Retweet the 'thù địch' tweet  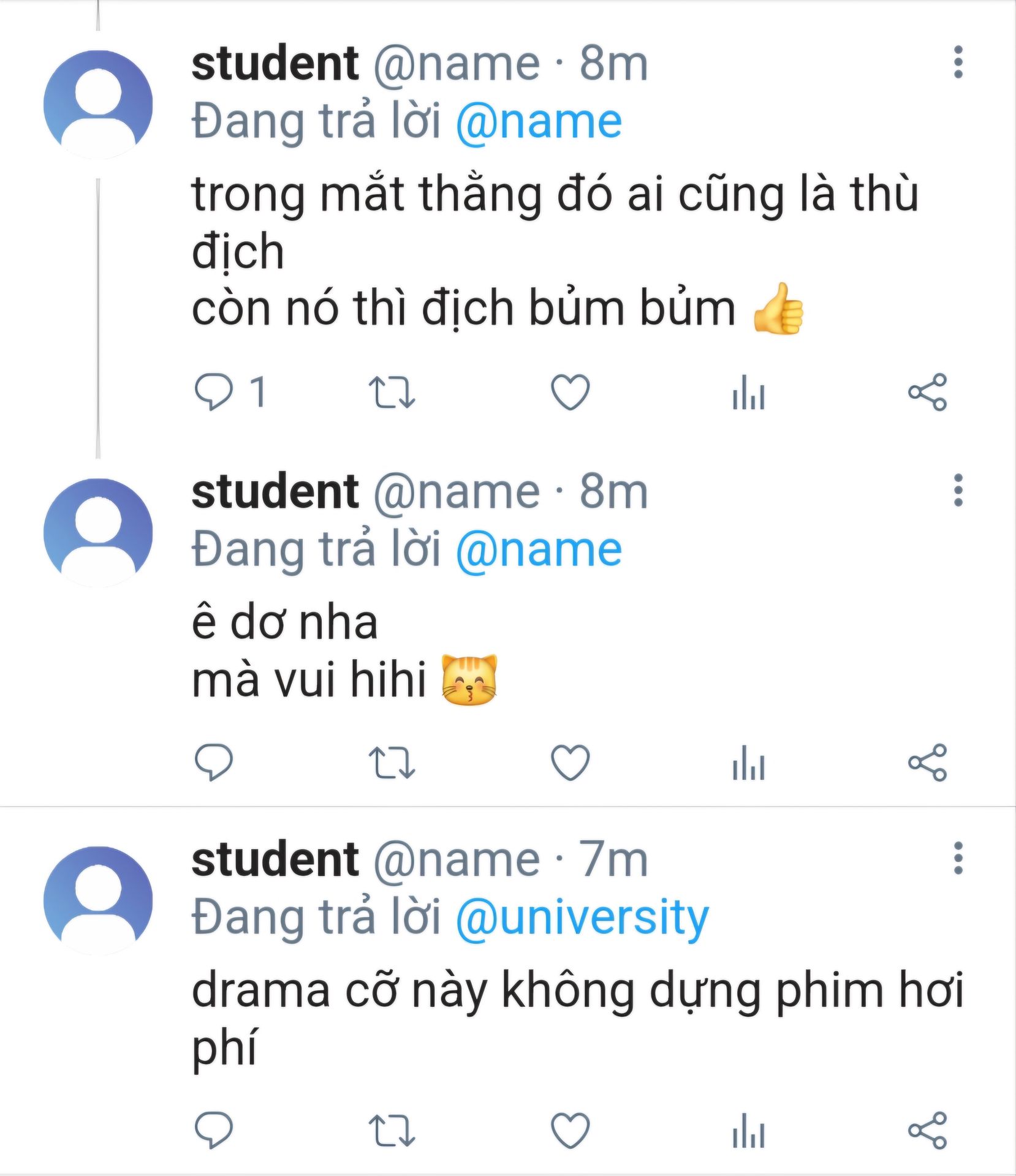point(392,392)
